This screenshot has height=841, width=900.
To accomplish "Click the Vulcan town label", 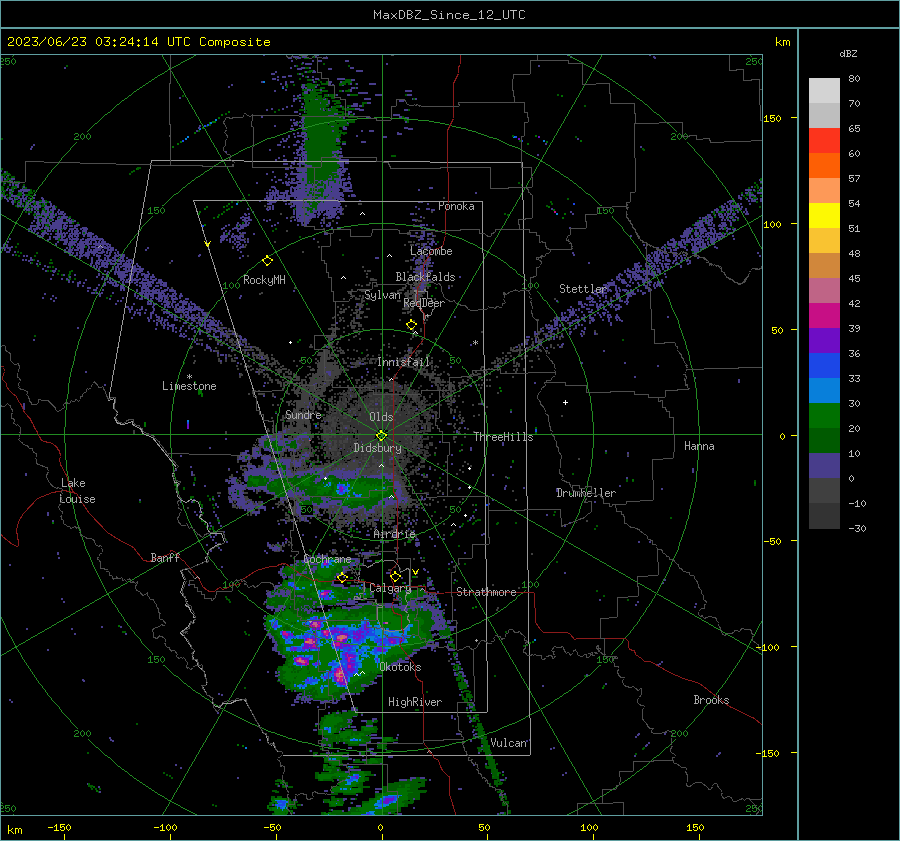I will coord(509,743).
